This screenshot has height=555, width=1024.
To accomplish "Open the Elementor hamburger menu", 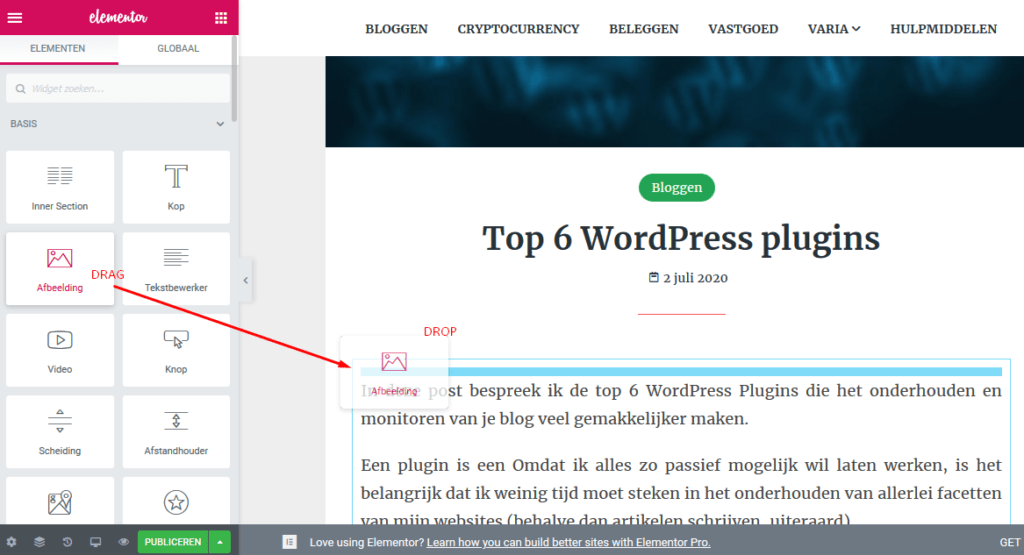I will coord(14,18).
